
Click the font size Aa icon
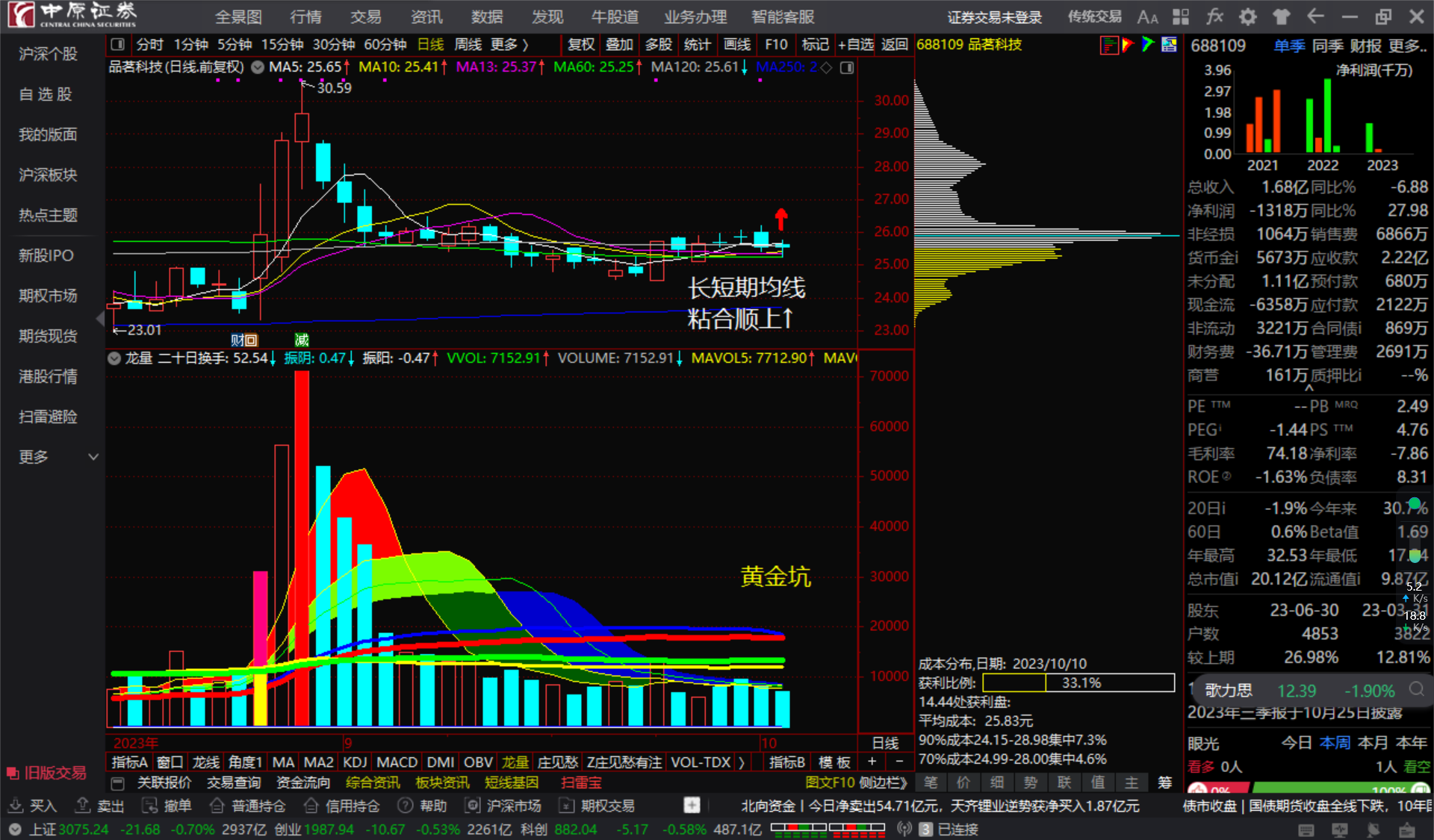pos(1147,17)
